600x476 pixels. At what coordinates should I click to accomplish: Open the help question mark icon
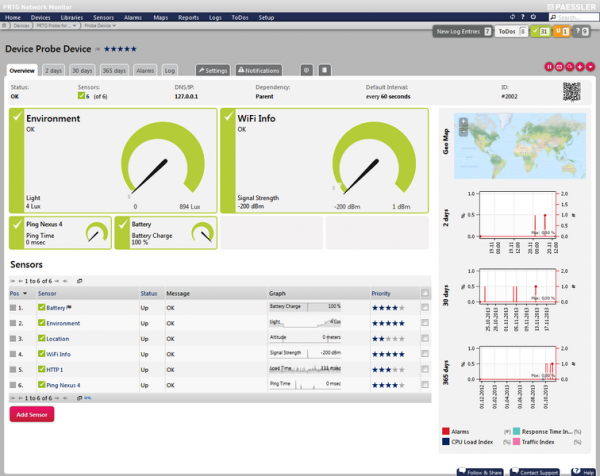[523, 17]
